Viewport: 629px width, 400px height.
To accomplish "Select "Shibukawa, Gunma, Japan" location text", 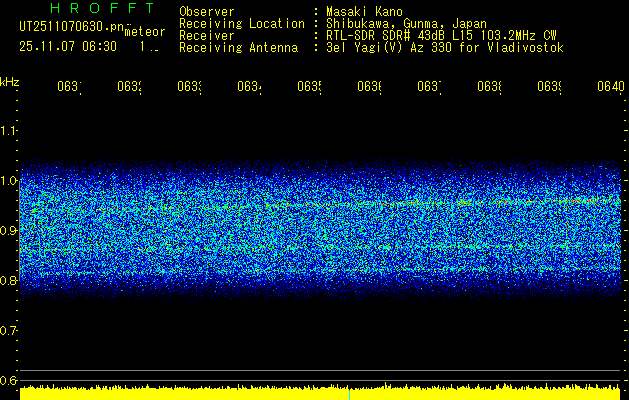I will click(406, 24).
